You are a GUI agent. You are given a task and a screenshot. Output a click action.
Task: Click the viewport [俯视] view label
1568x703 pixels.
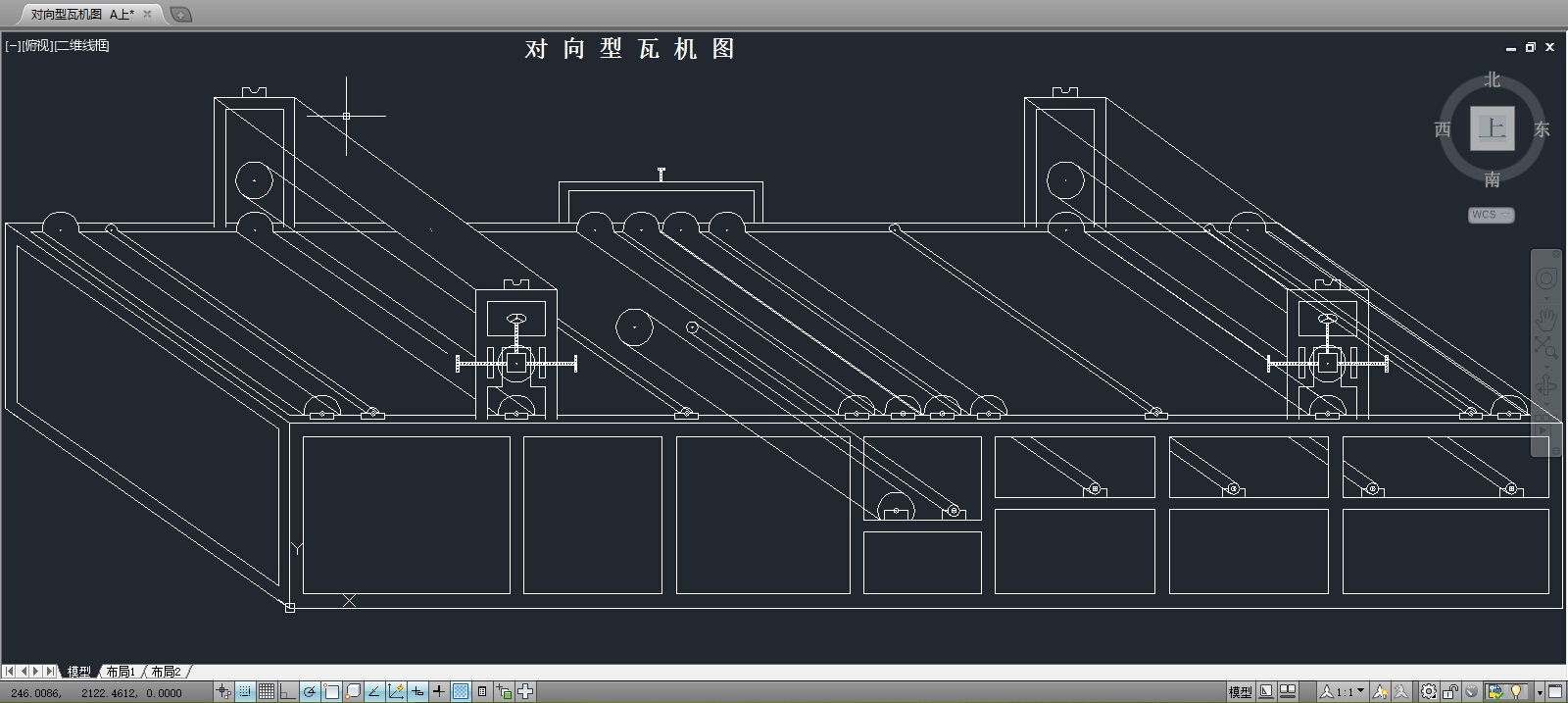(x=37, y=45)
